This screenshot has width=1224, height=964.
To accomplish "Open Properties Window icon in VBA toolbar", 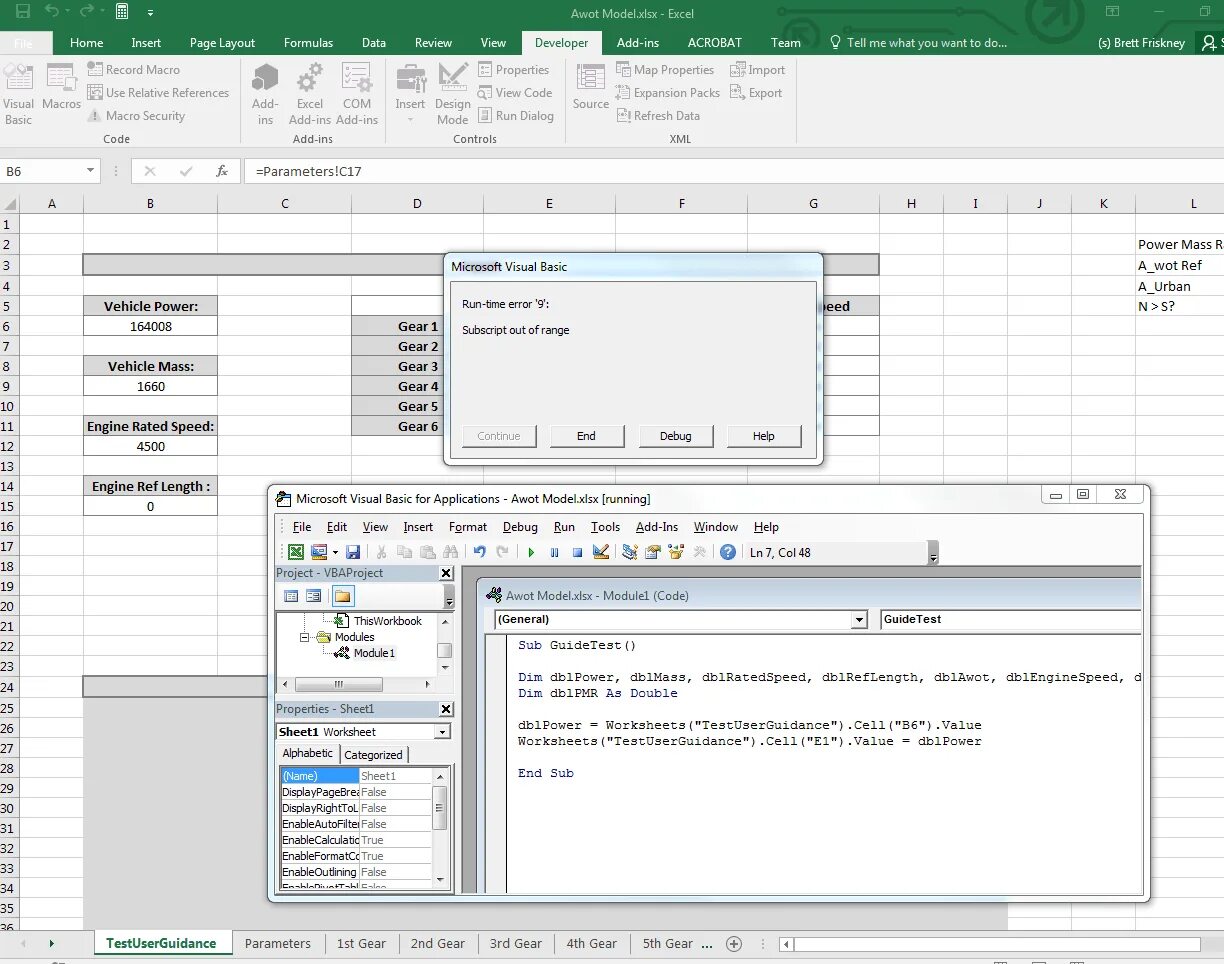I will [653, 552].
